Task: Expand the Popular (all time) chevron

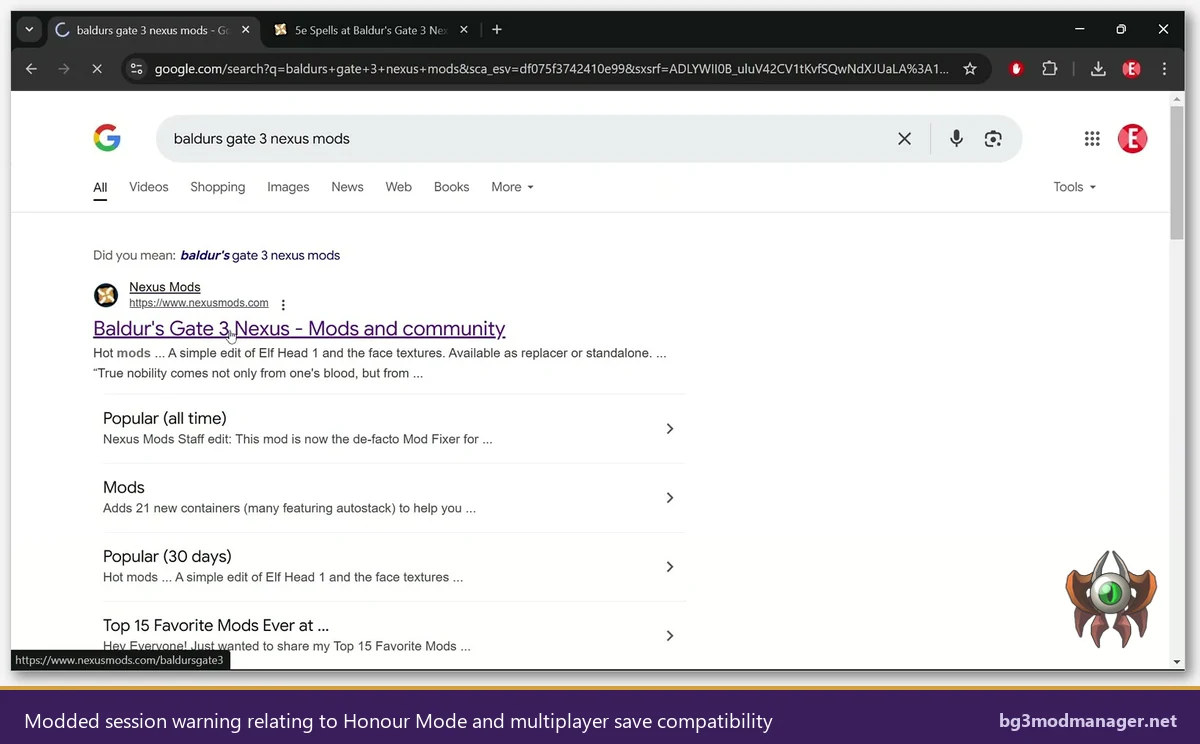Action: click(670, 429)
